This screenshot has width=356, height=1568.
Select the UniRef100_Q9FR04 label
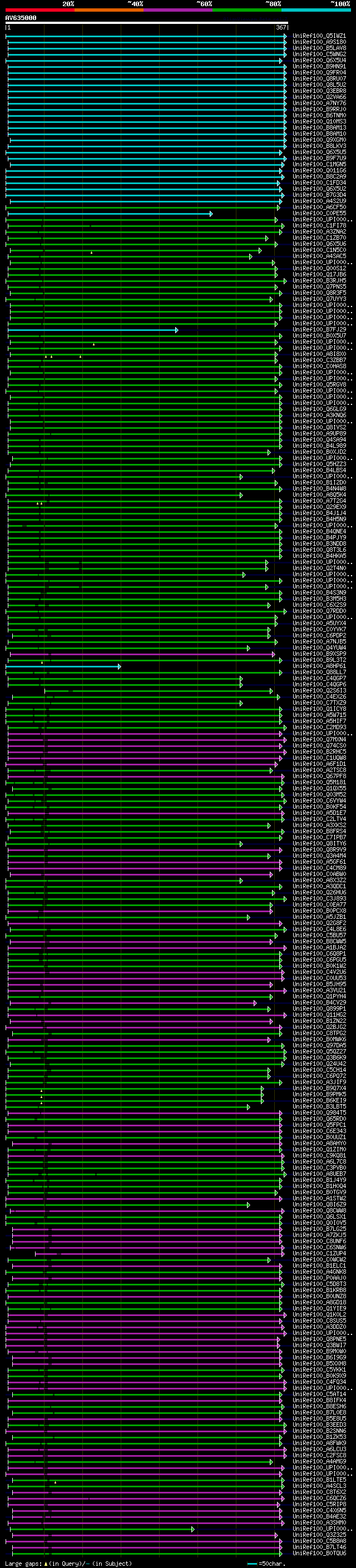pos(319,72)
